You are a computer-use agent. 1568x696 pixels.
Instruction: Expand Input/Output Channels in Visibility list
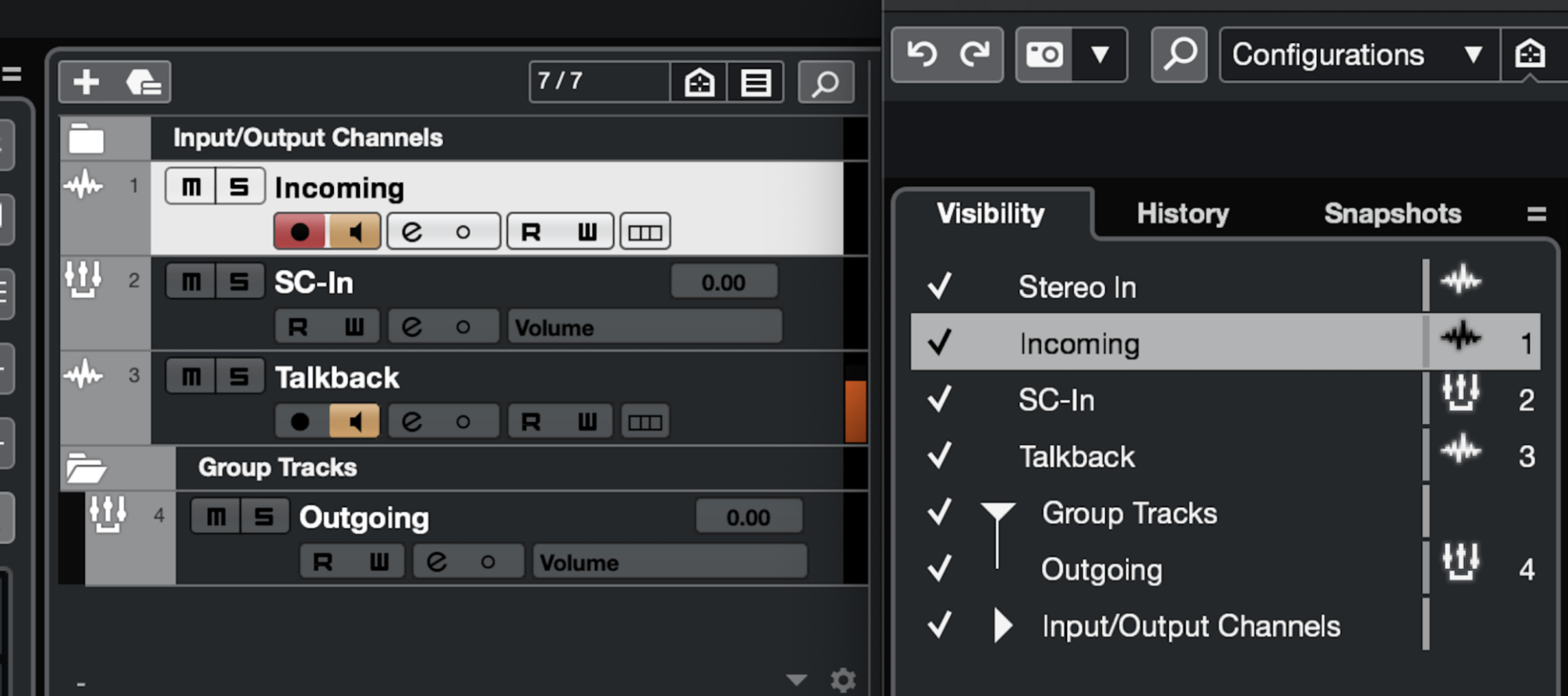1002,626
